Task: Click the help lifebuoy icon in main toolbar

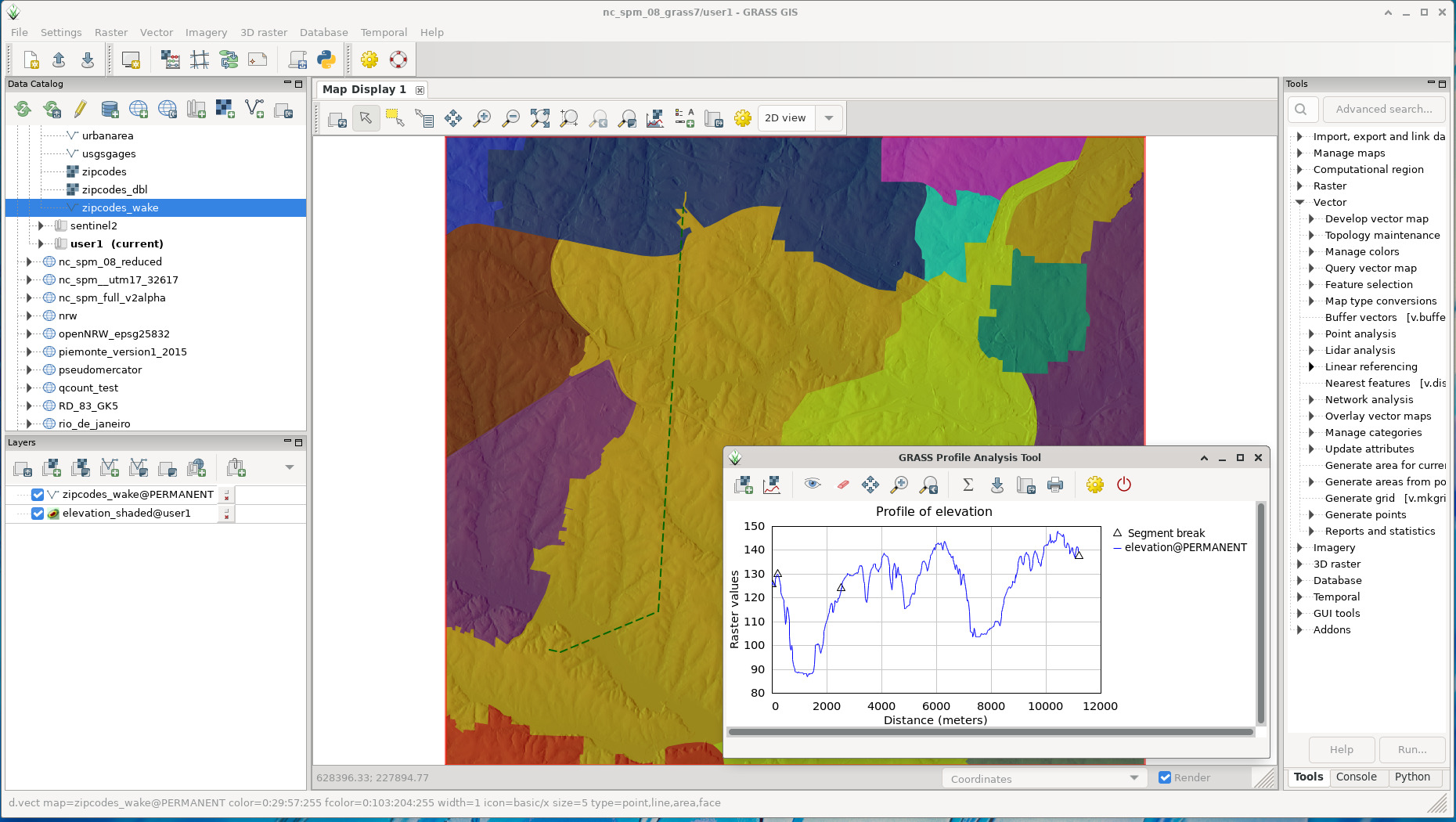Action: pyautogui.click(x=398, y=59)
